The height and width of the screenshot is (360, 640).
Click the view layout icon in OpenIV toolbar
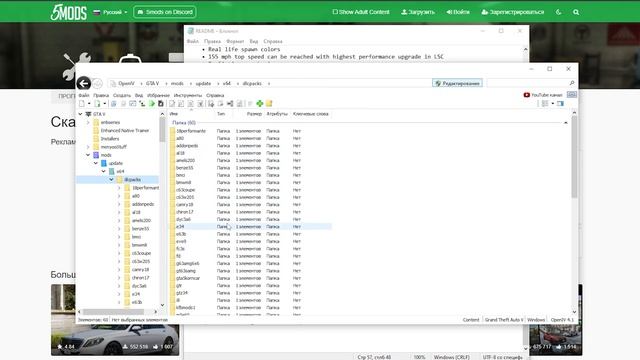coord(545,104)
